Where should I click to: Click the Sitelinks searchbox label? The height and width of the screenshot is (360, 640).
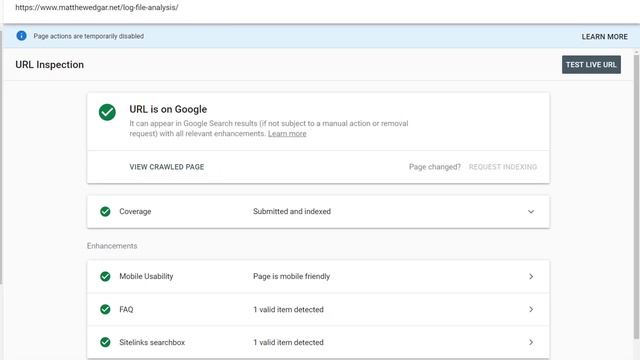click(152, 342)
